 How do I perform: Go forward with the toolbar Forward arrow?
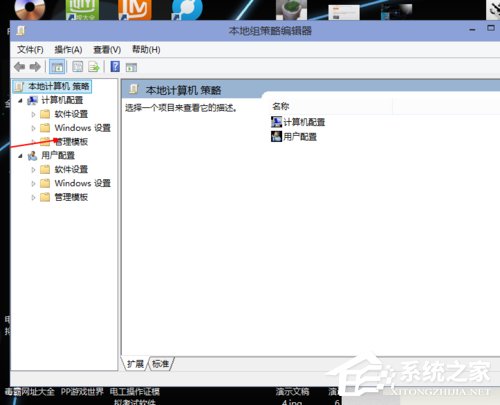point(35,67)
